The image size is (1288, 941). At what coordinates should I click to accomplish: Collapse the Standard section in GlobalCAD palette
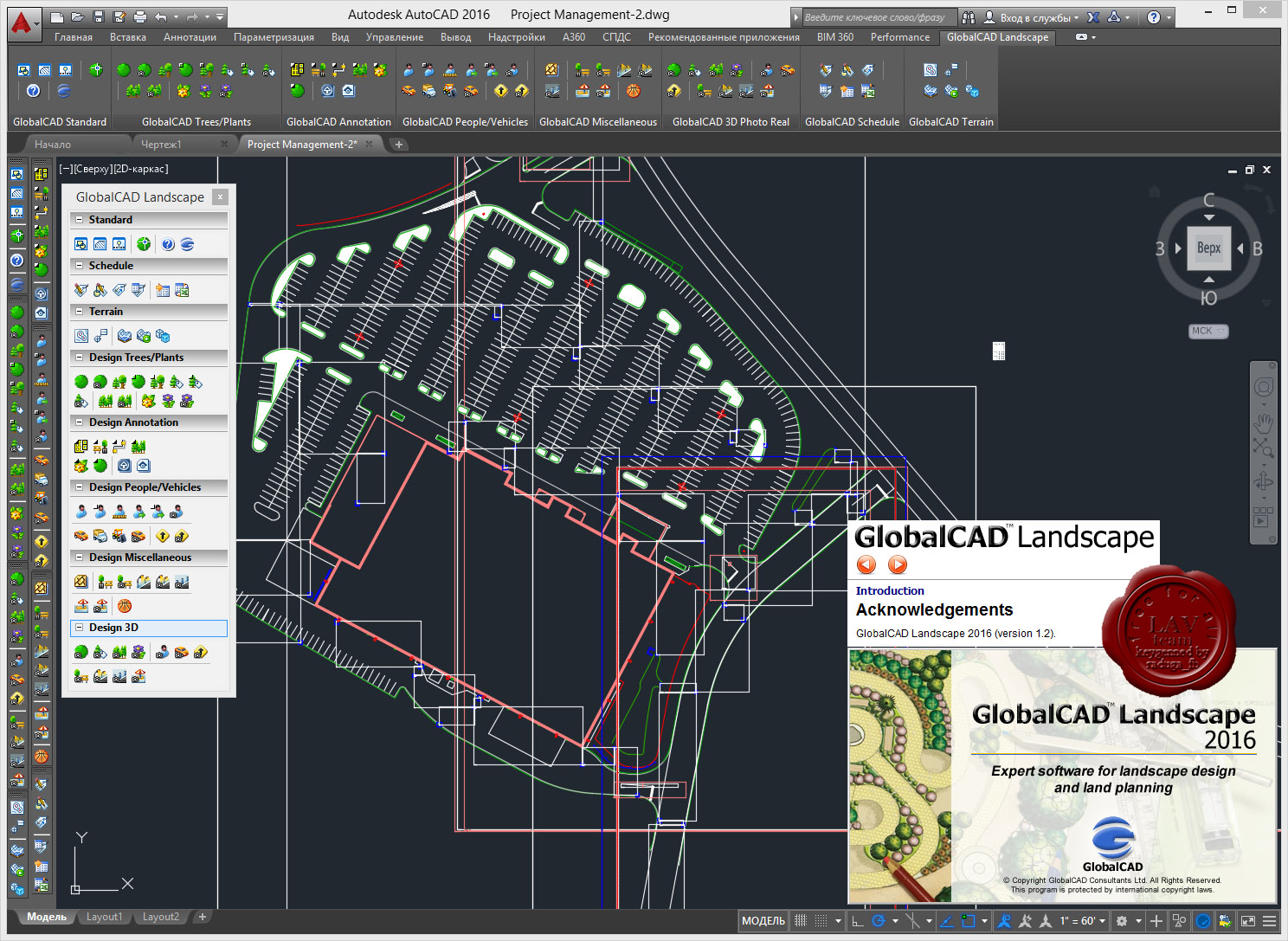80,220
